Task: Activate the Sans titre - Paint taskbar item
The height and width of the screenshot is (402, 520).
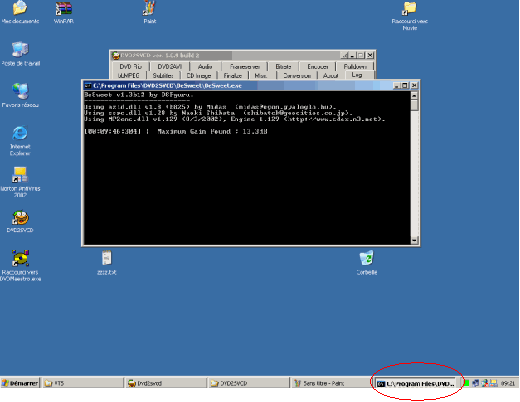Action: click(x=330, y=383)
